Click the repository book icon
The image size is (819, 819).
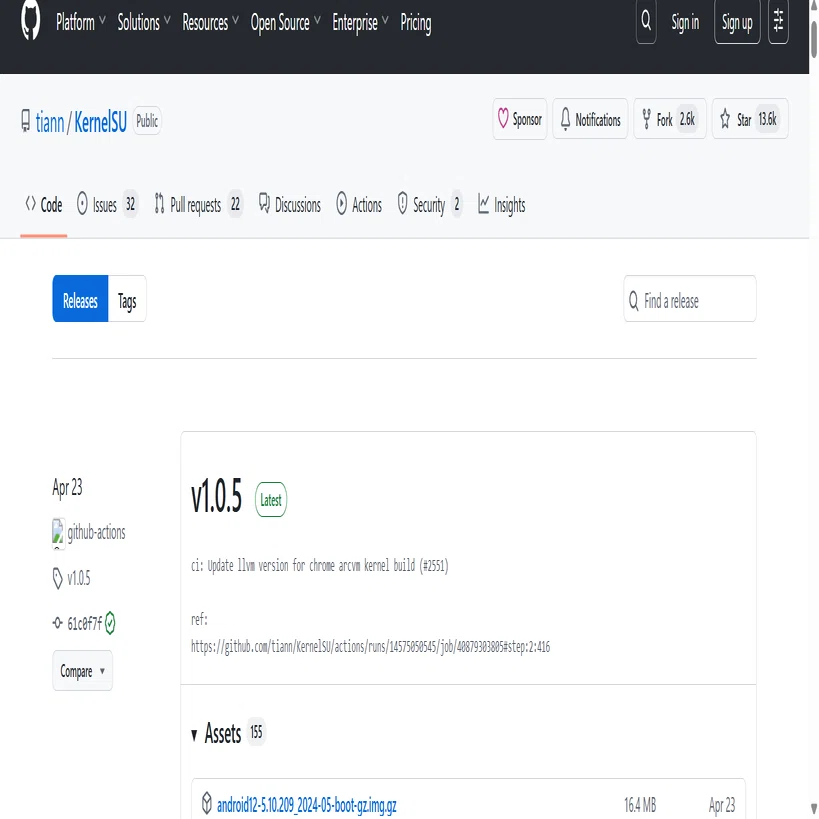26,121
